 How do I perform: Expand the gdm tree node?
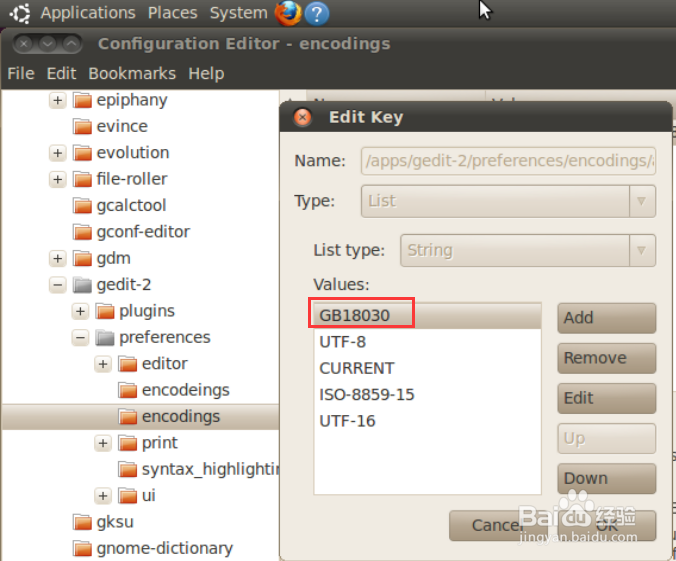coord(57,259)
